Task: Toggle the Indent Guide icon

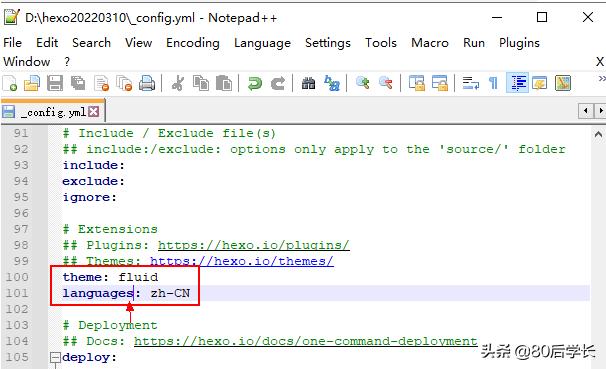Action: [517, 83]
